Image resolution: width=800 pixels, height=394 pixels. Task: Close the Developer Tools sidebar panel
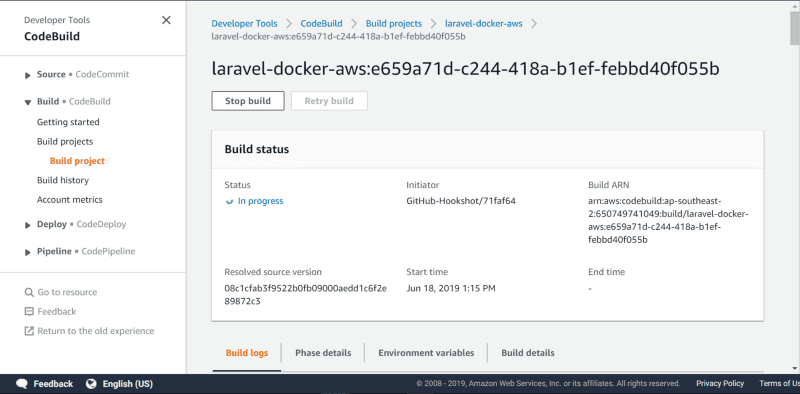tap(166, 20)
